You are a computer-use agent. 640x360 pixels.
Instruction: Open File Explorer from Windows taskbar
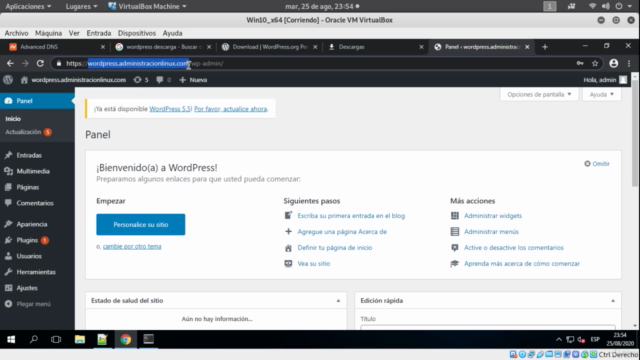point(80,339)
